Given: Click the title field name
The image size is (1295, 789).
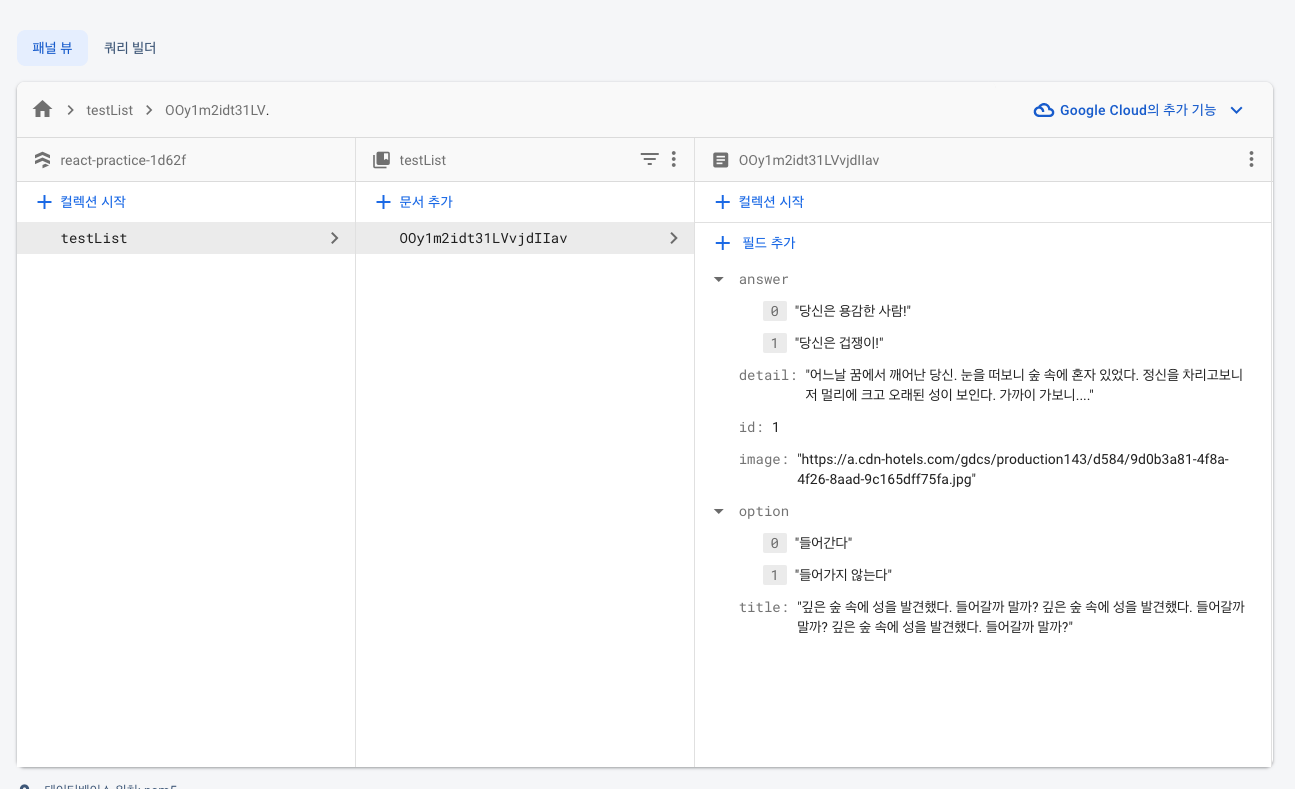Looking at the screenshot, I should (763, 607).
